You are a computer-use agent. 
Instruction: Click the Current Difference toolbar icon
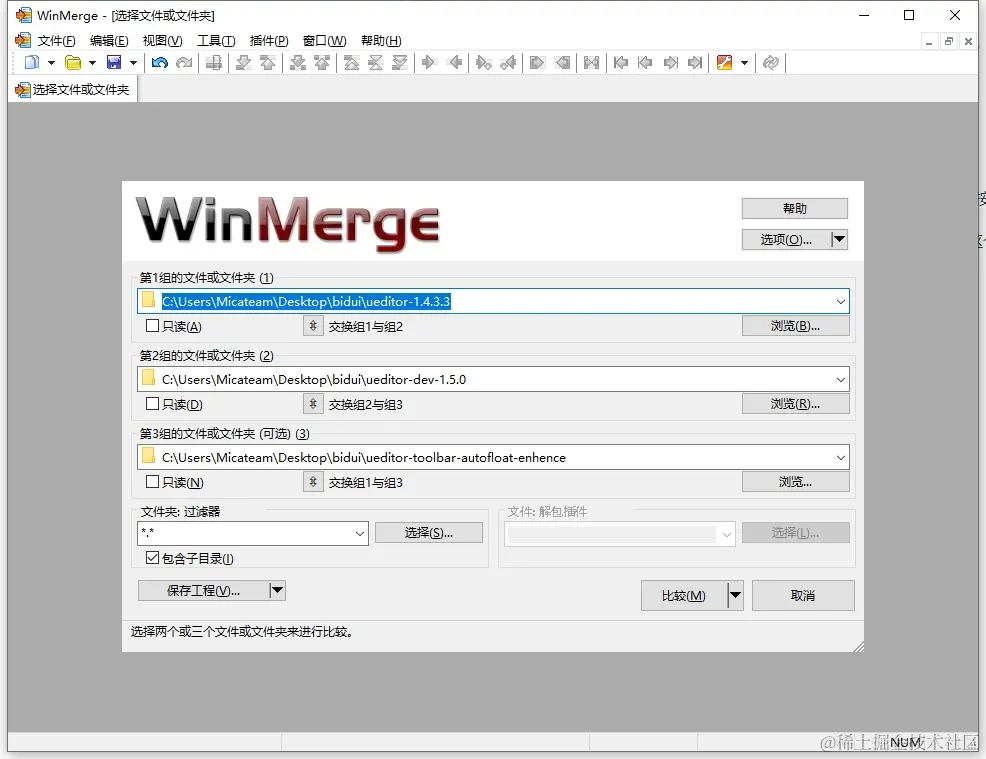click(x=375, y=62)
